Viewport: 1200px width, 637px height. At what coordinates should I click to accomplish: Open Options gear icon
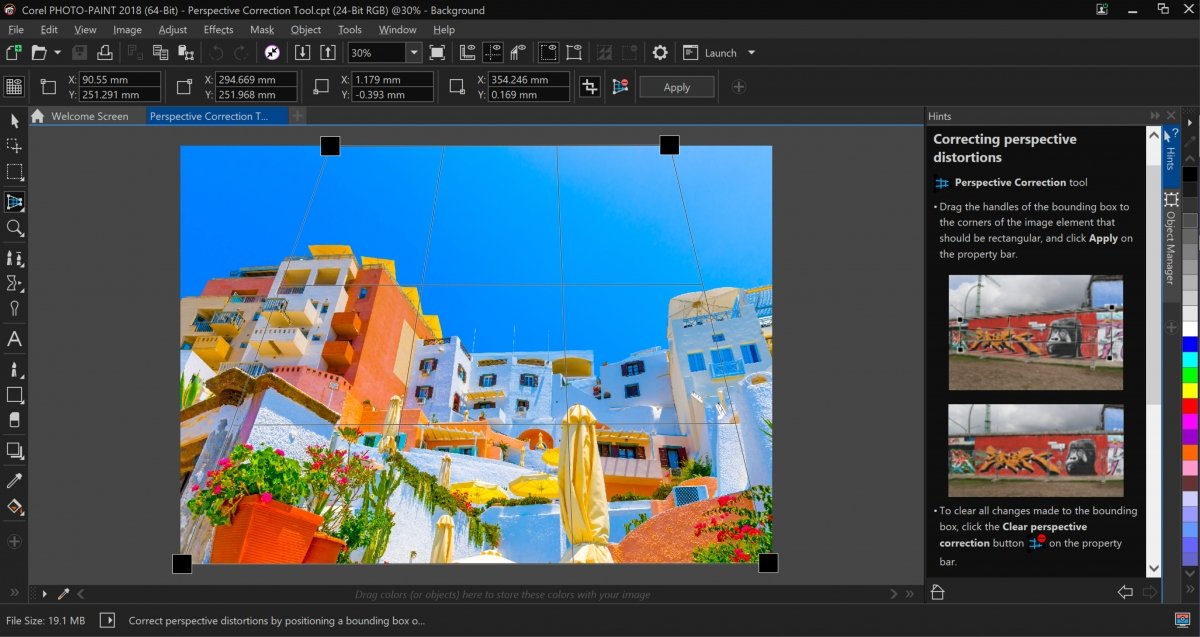click(660, 53)
